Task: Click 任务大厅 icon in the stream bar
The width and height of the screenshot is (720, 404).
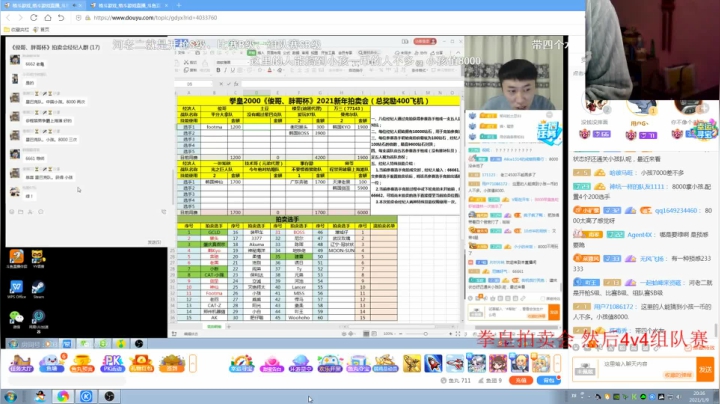Action: point(21,363)
